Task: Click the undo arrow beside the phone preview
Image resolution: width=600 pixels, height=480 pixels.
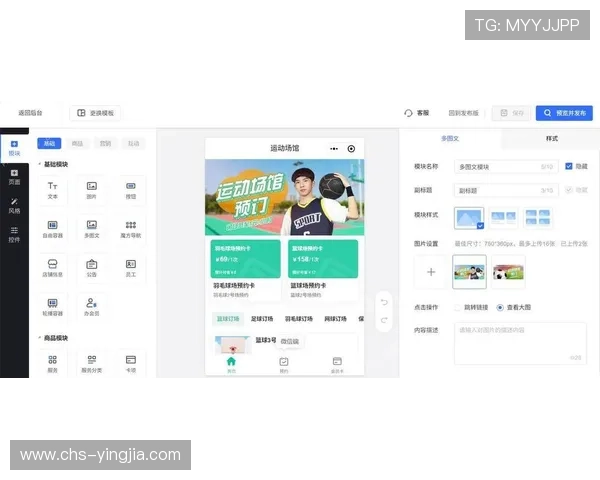Action: coord(384,302)
